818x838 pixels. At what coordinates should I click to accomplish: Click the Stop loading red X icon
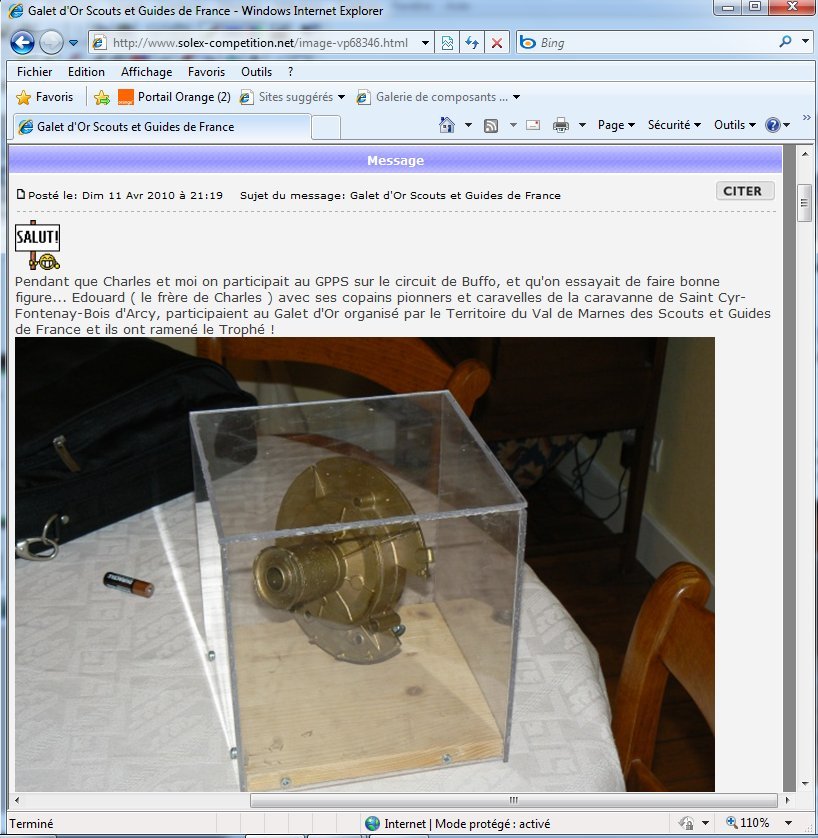497,43
